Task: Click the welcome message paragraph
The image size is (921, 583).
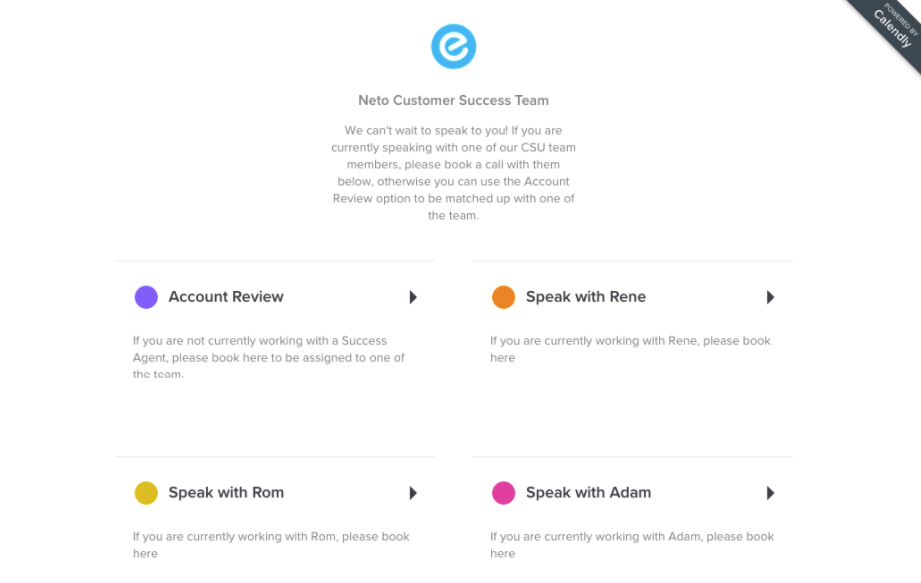Action: coord(453,173)
